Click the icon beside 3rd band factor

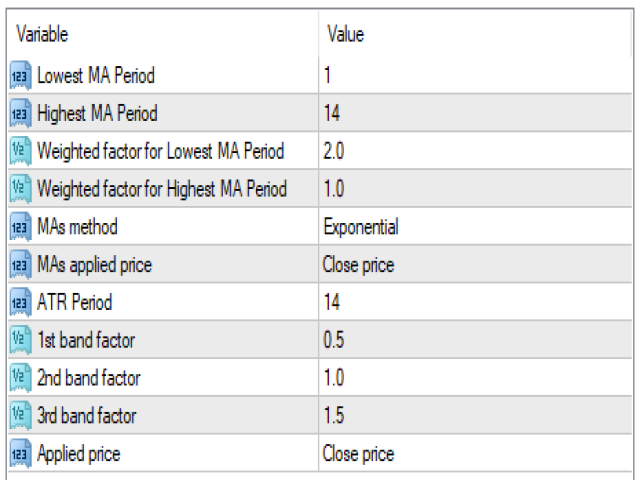(x=20, y=416)
